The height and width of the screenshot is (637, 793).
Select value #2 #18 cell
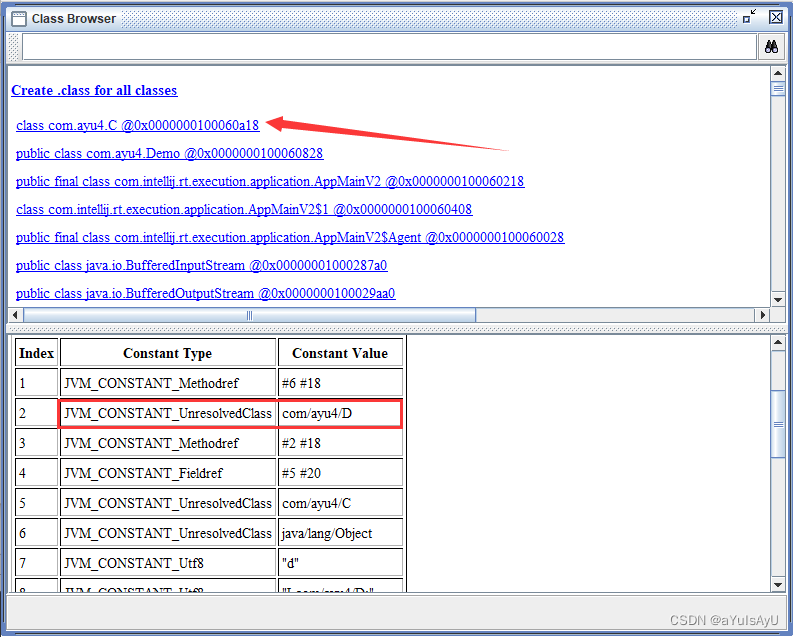click(340, 443)
